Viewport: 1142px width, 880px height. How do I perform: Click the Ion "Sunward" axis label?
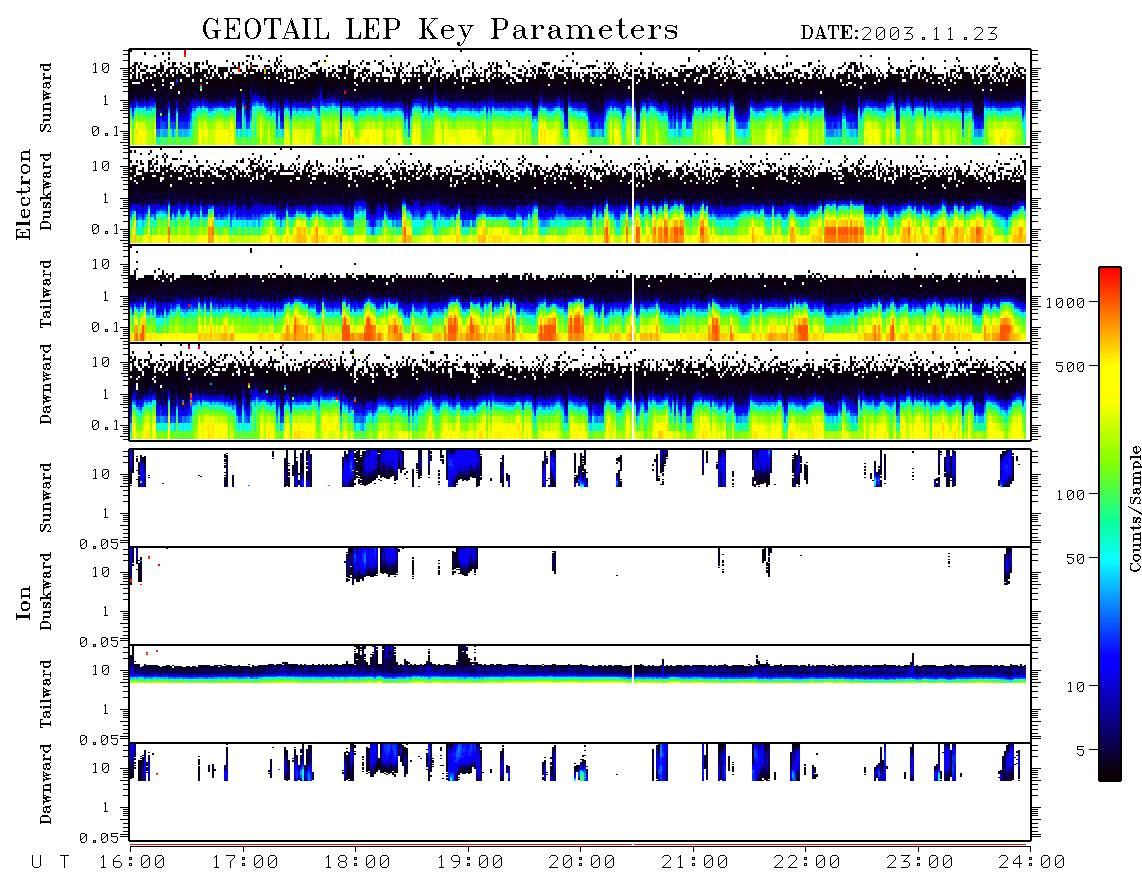(46, 497)
